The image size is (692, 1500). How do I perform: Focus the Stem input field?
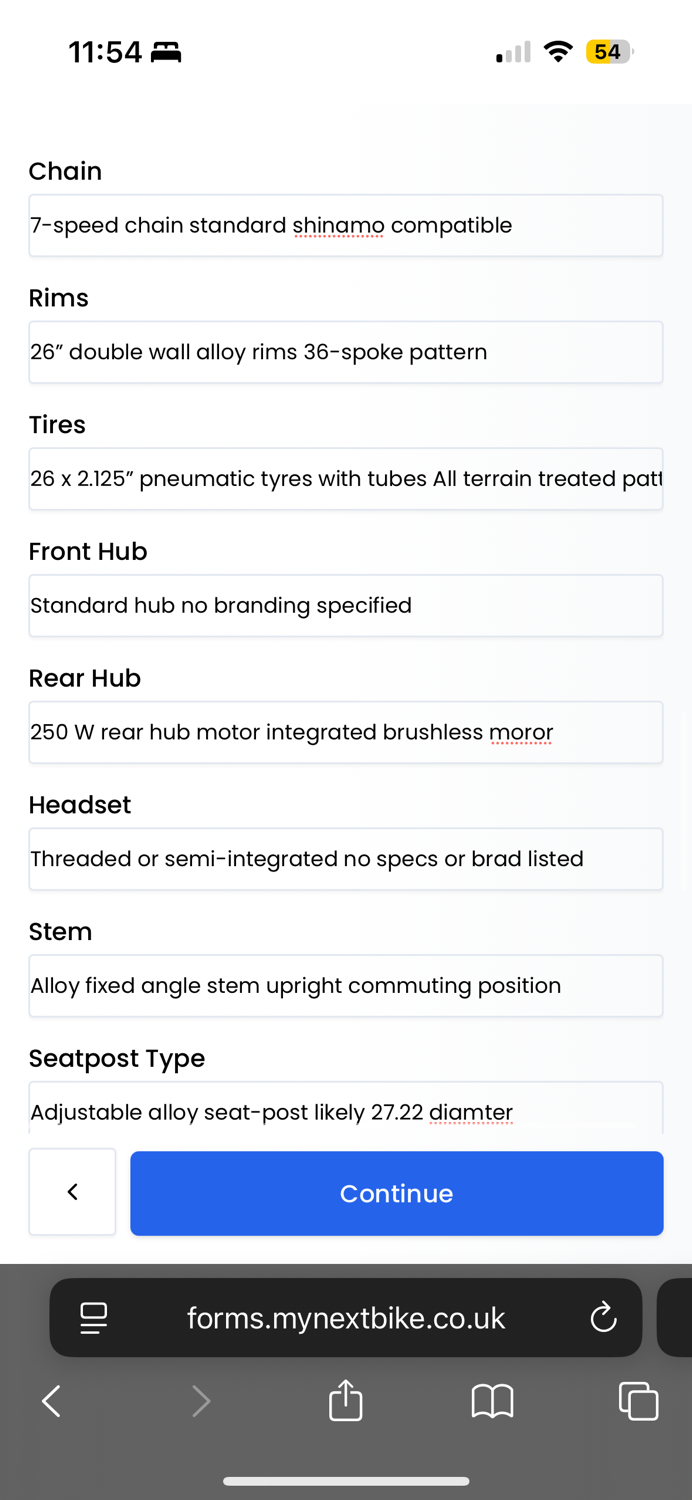click(x=346, y=986)
